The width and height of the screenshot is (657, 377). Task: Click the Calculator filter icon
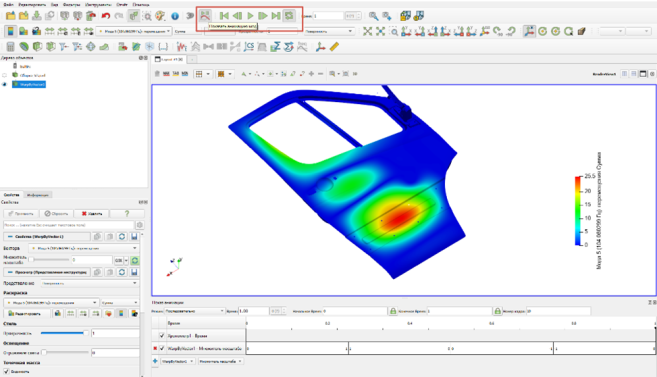point(10,47)
